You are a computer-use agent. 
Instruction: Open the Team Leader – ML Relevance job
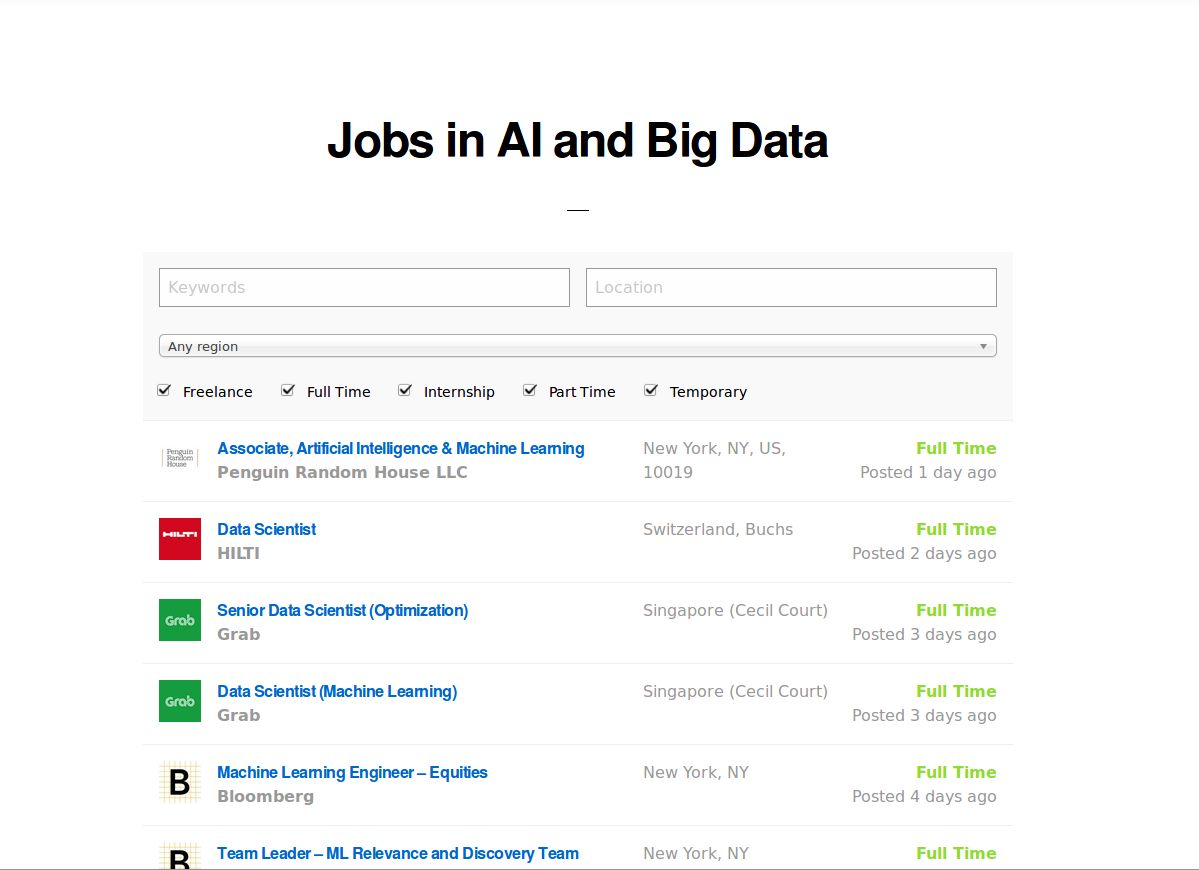[x=397, y=853]
